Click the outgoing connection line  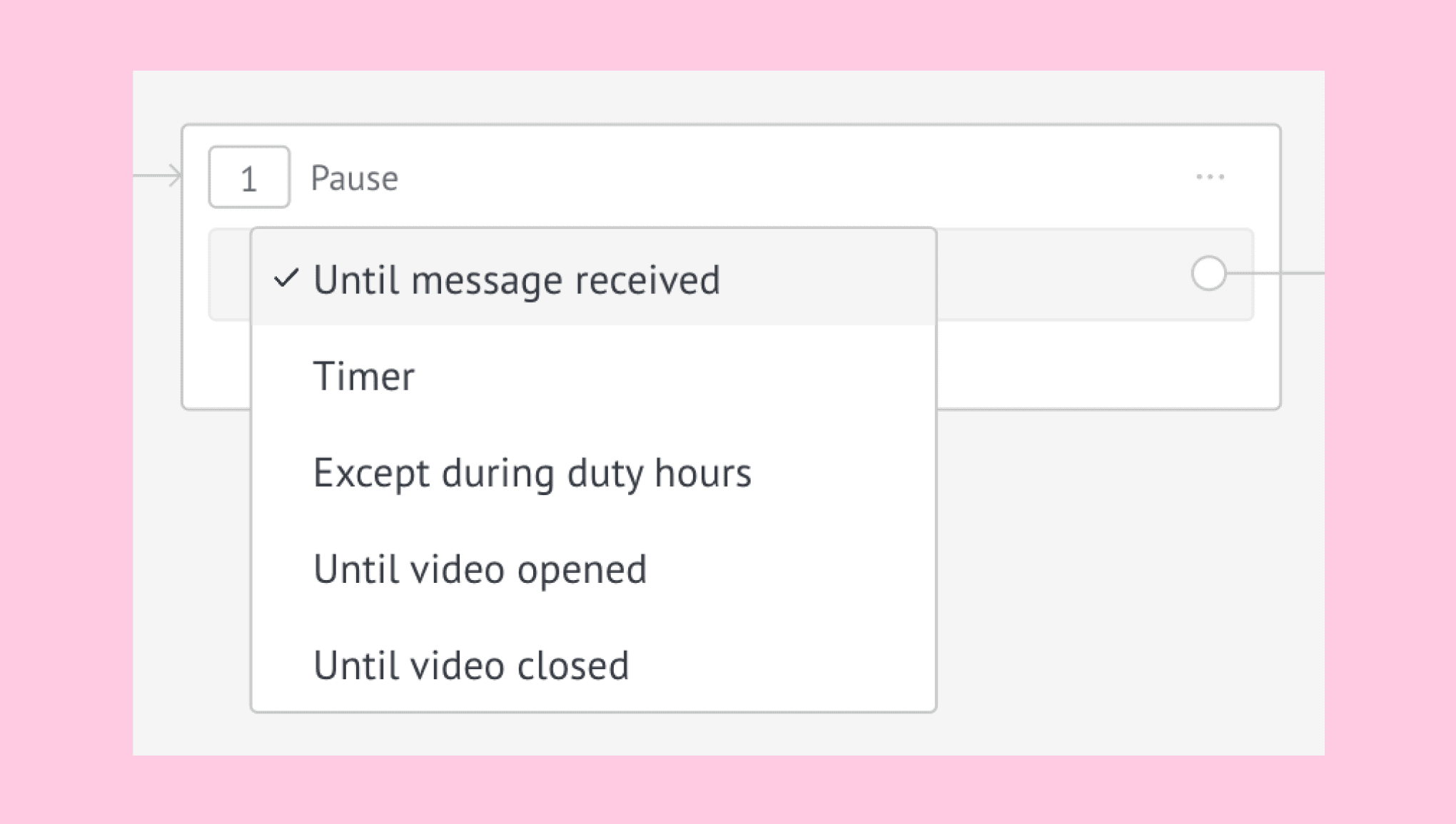(1275, 273)
